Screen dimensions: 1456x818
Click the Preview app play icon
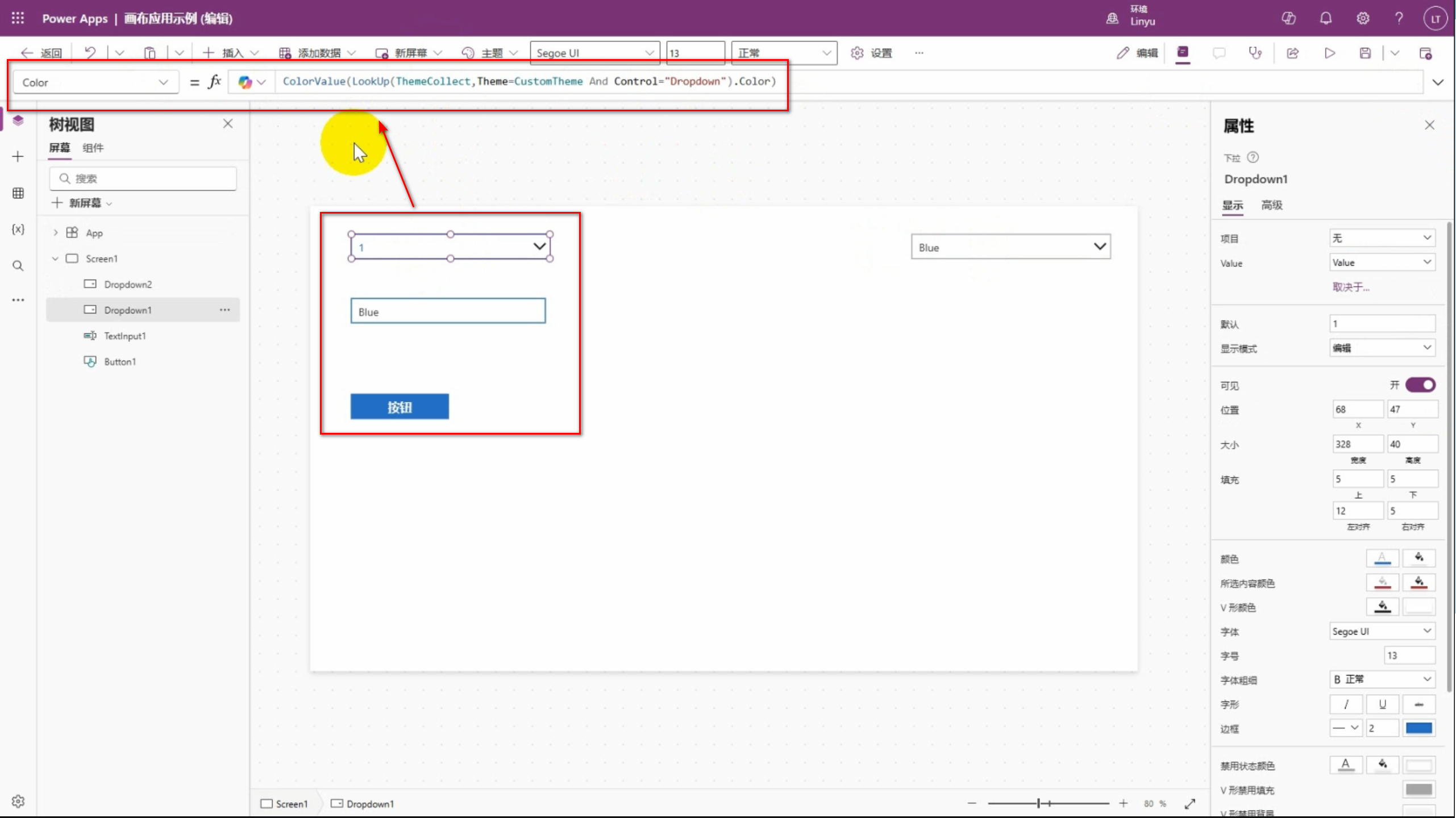[1329, 53]
